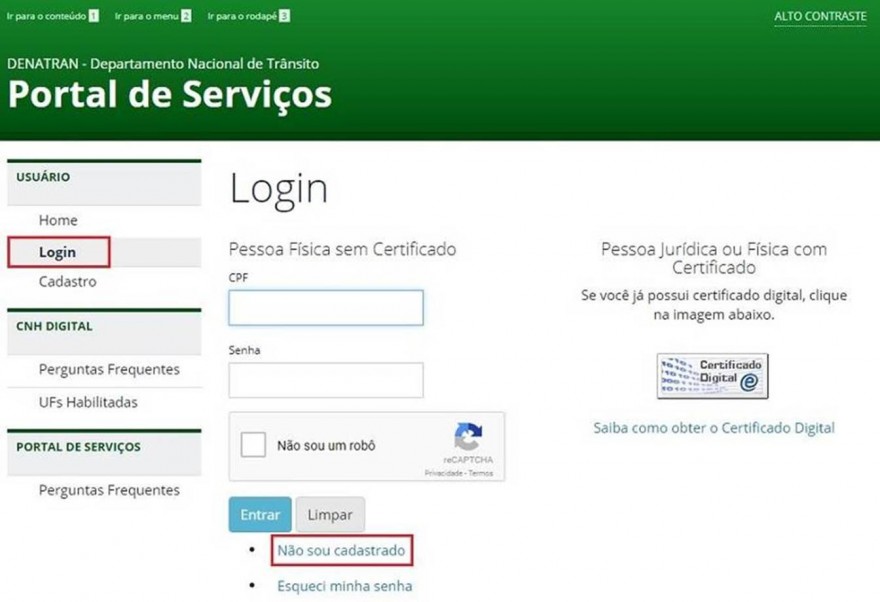Check the "Não sou um robô" checkbox
Viewport: 880px width, 602px height.
pos(254,446)
